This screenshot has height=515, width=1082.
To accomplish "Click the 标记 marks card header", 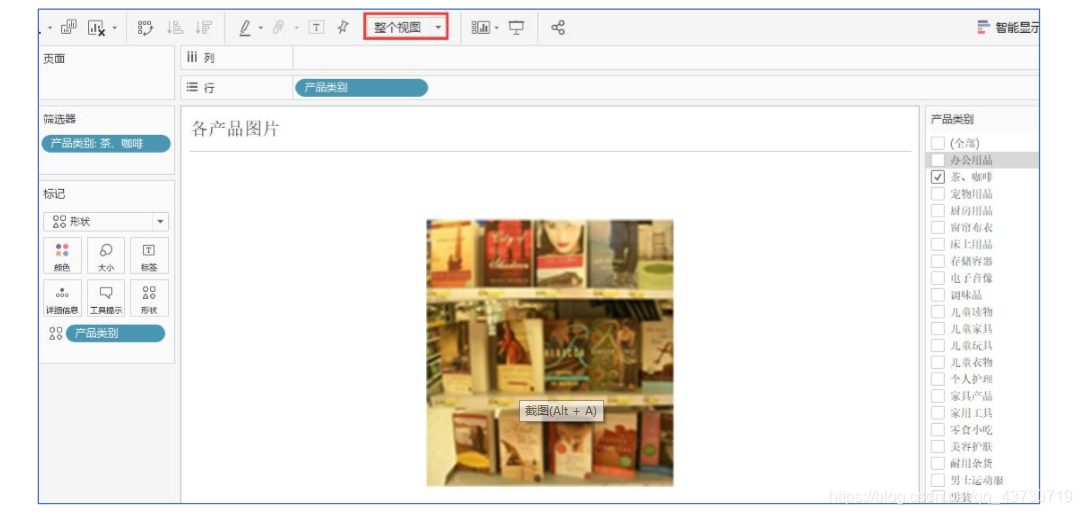I will [54, 194].
